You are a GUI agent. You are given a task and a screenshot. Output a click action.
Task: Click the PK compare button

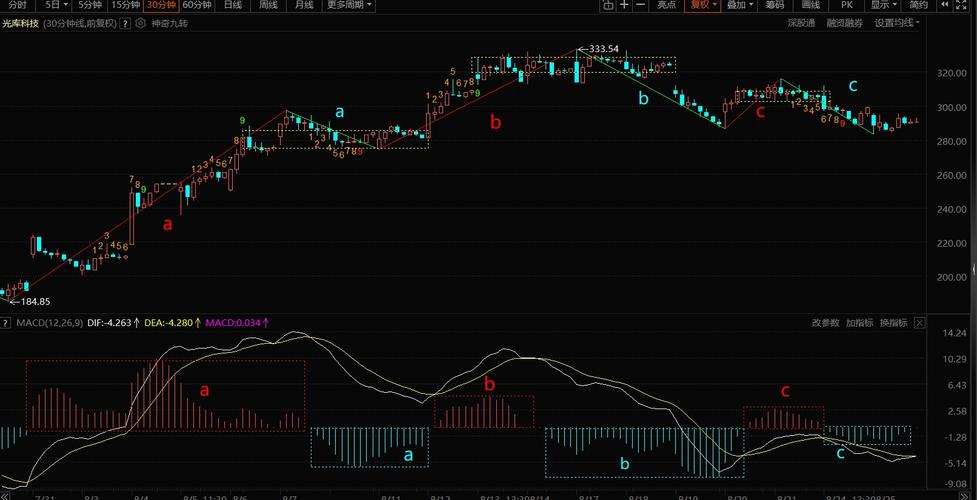tap(846, 5)
